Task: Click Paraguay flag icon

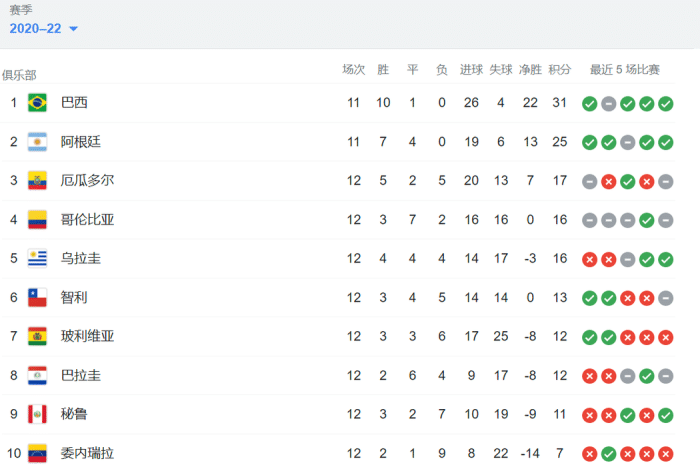Action: pos(38,375)
